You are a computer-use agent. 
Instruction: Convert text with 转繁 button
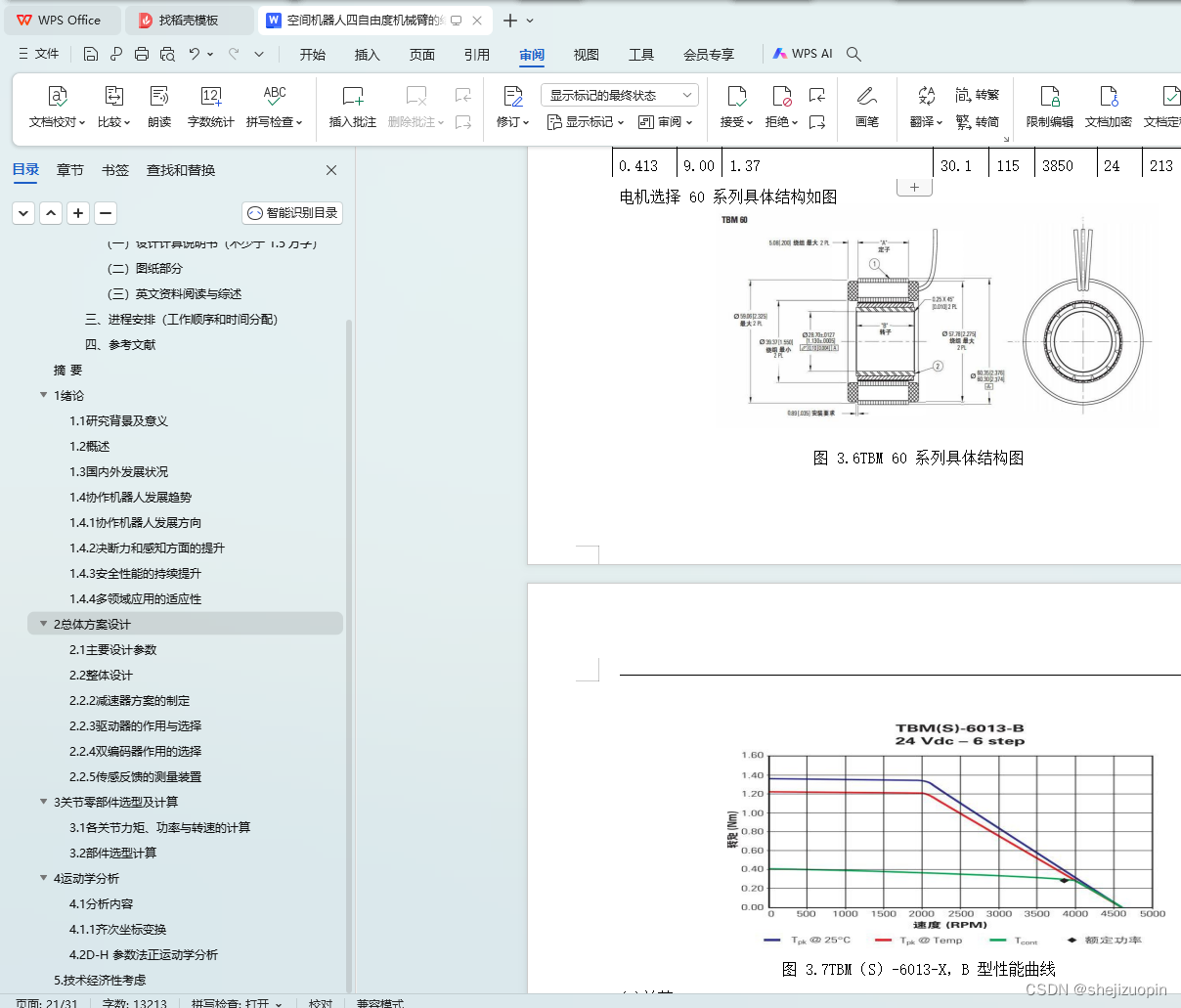click(978, 95)
